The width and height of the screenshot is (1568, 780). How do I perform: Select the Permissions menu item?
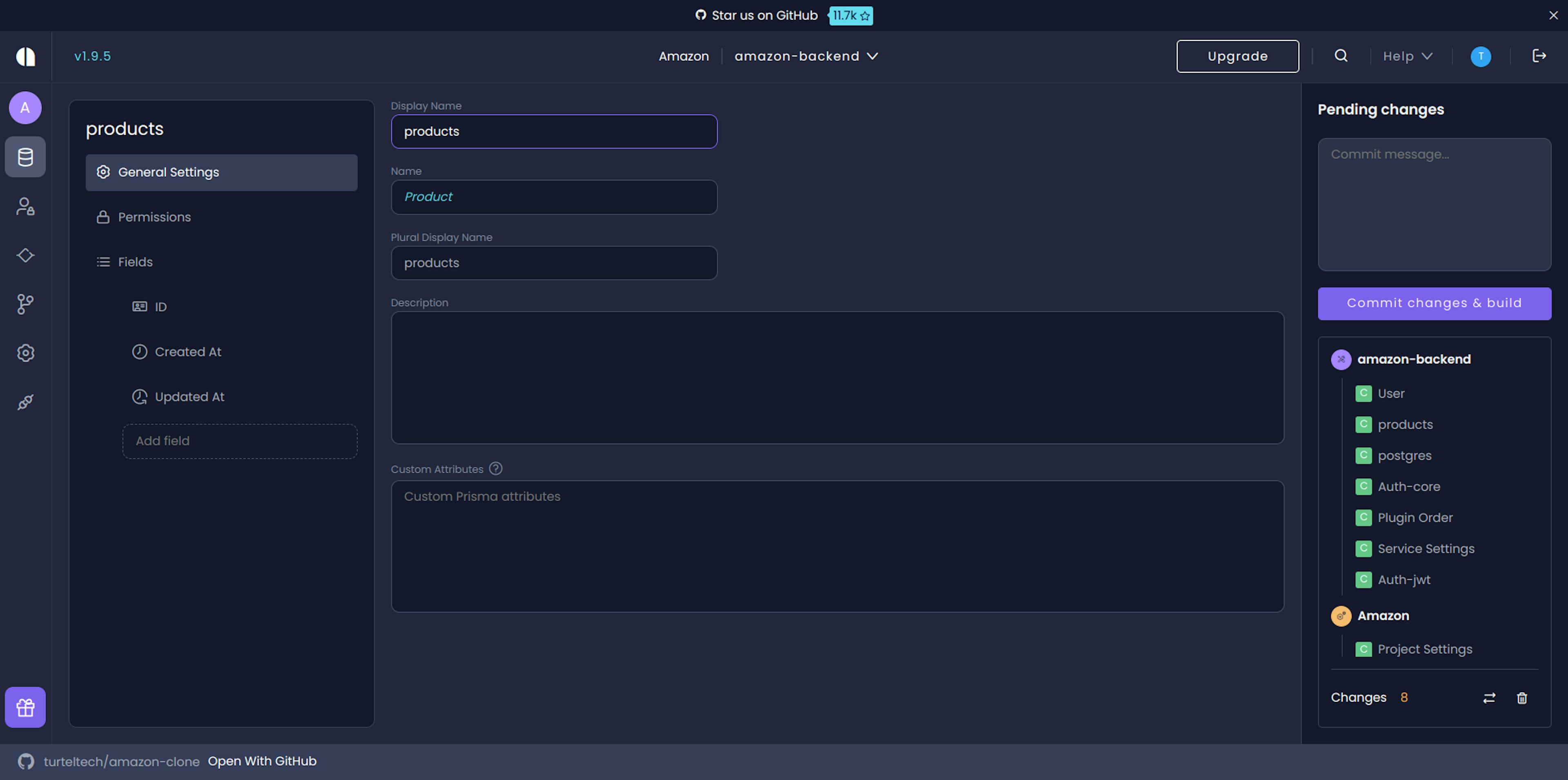point(154,217)
